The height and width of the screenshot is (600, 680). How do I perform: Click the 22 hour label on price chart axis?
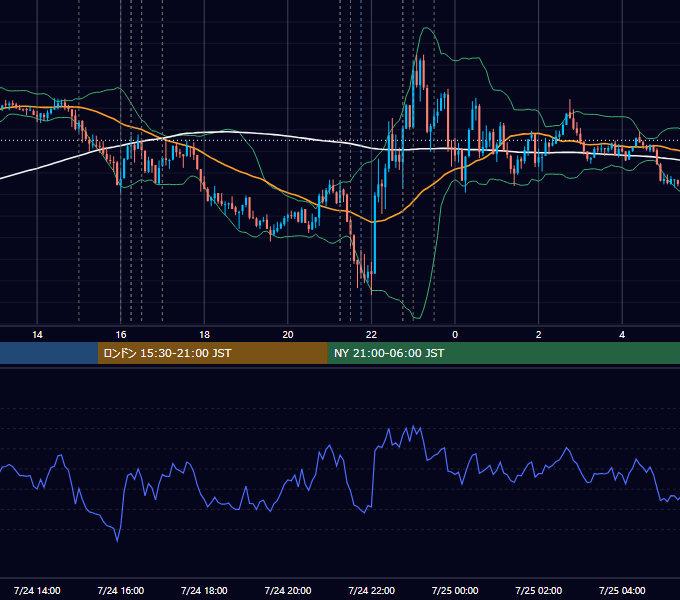tap(371, 334)
